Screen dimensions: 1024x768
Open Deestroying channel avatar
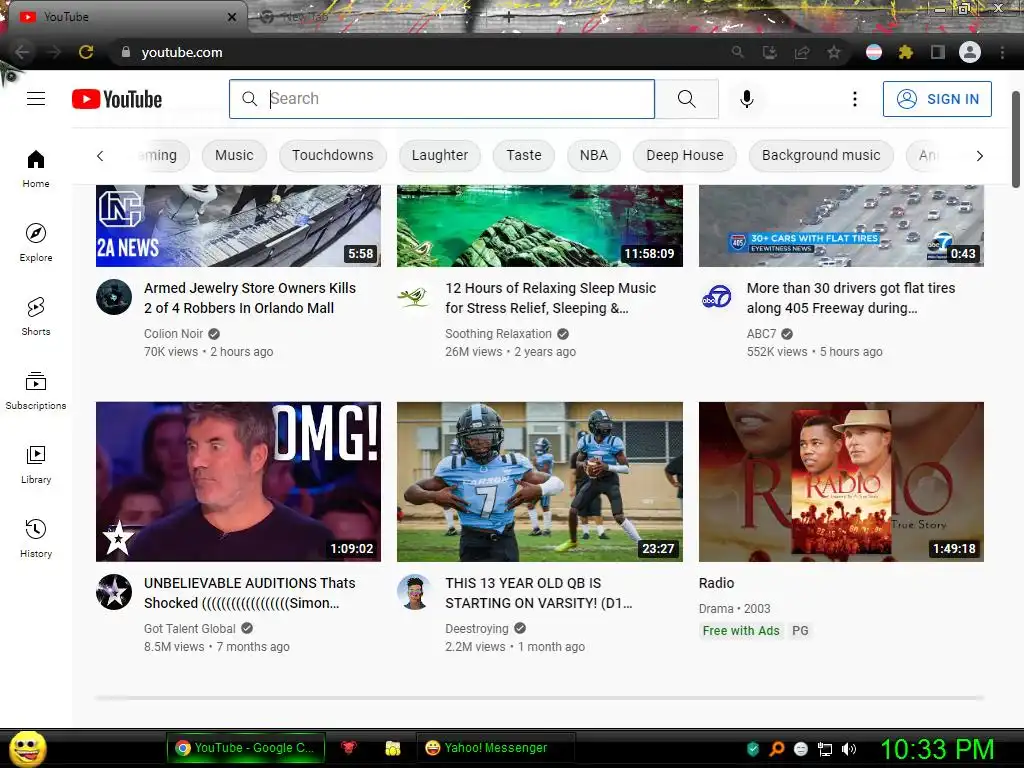pyautogui.click(x=415, y=592)
